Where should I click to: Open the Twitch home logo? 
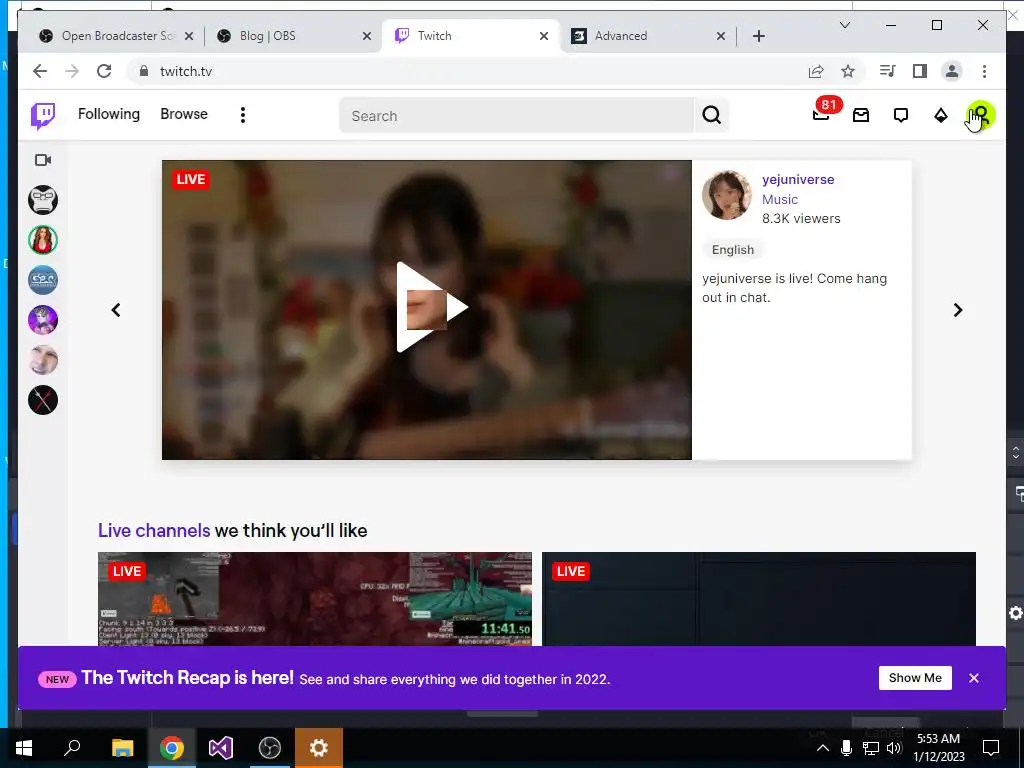click(43, 116)
